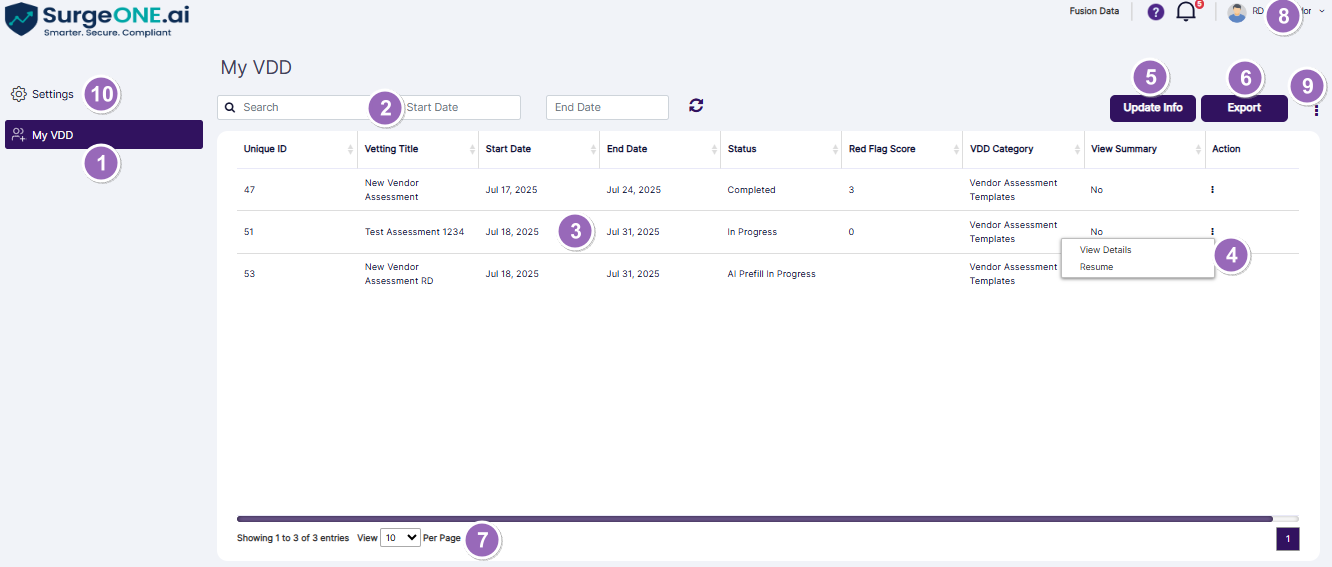The height and width of the screenshot is (567, 1332).
Task: Click Unique ID 51
Action: (249, 232)
